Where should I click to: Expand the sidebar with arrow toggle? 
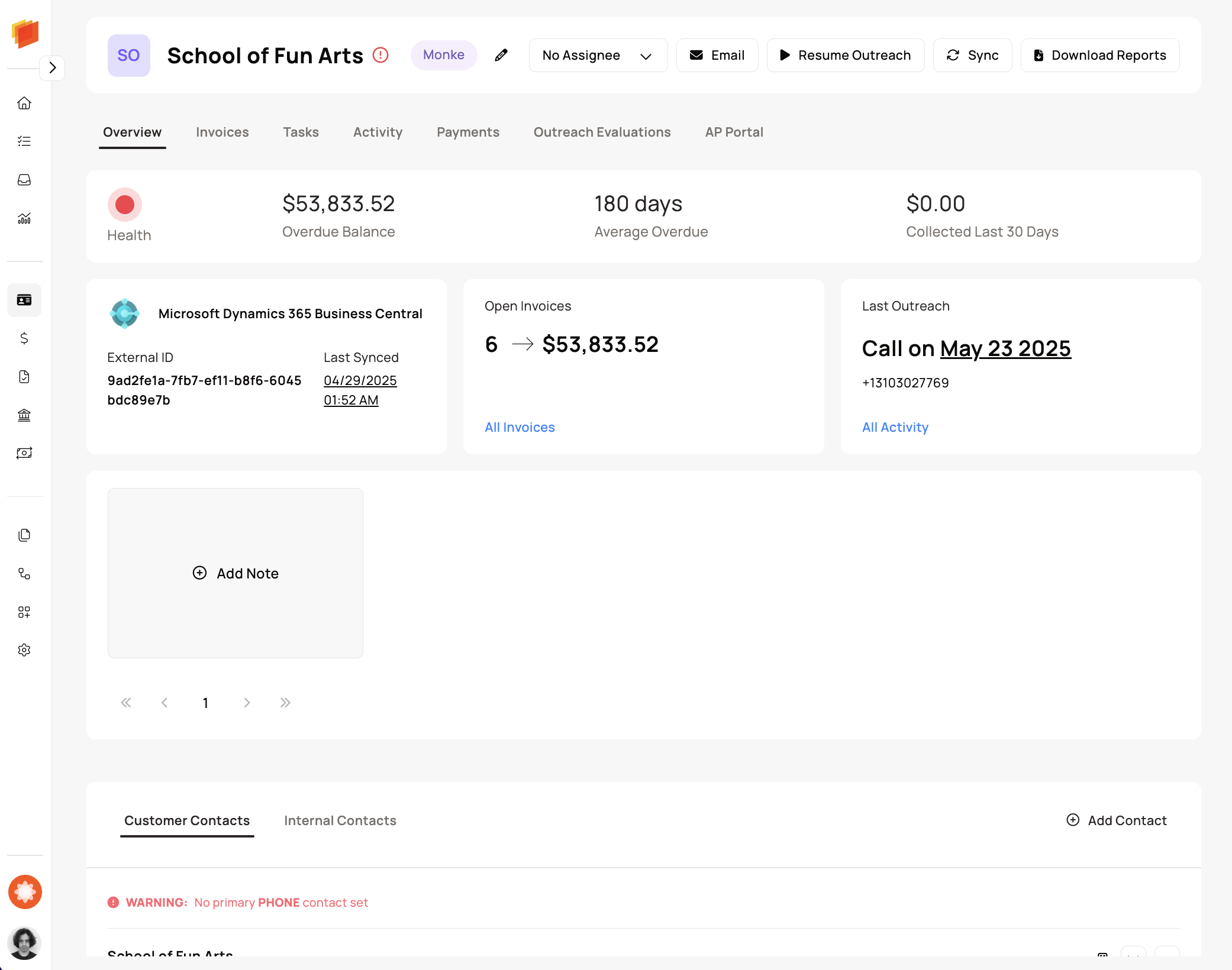point(52,67)
